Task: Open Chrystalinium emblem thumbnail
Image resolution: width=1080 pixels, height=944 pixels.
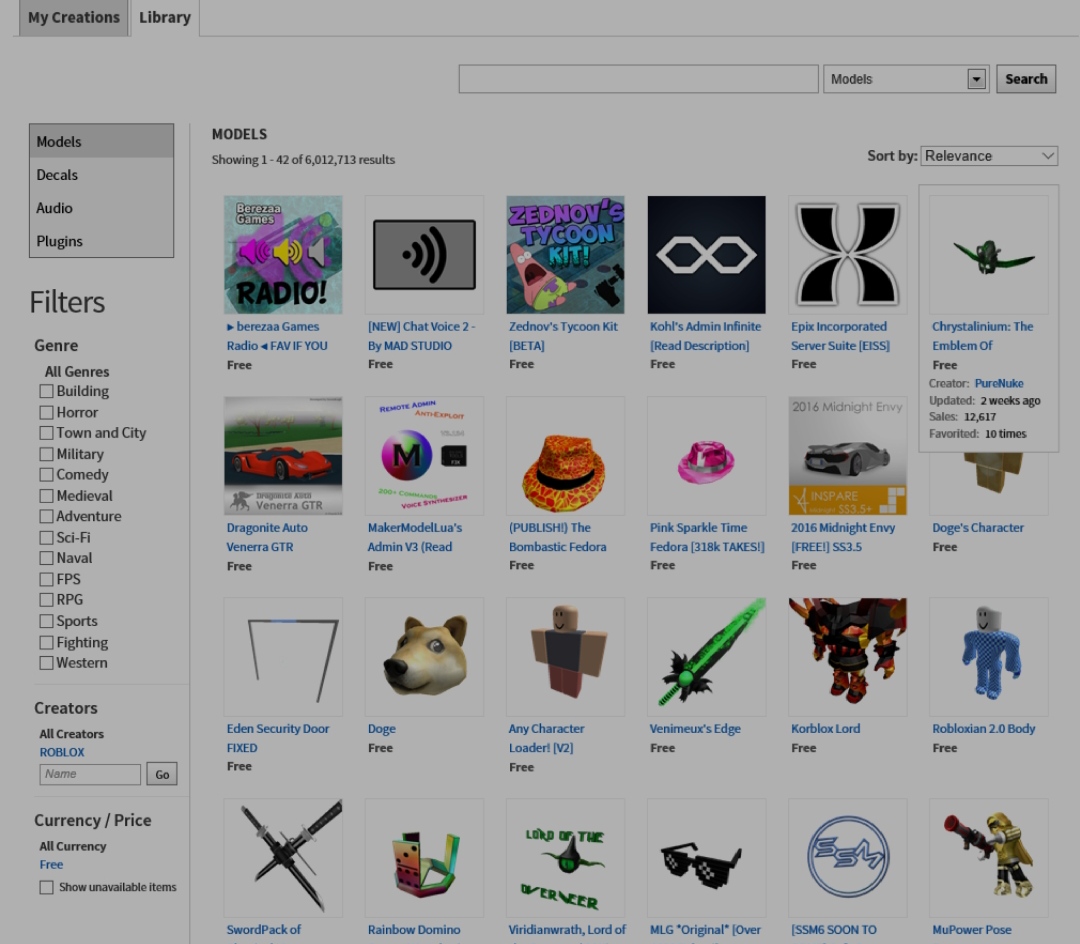Action: click(989, 255)
